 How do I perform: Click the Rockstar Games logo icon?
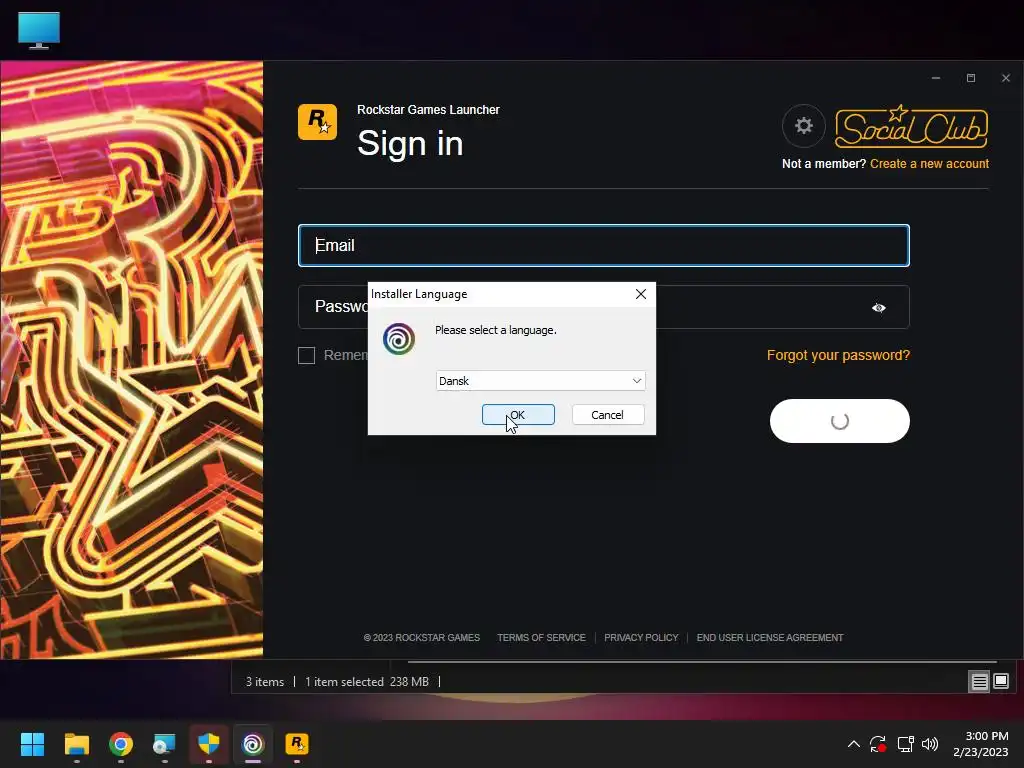tap(317, 122)
